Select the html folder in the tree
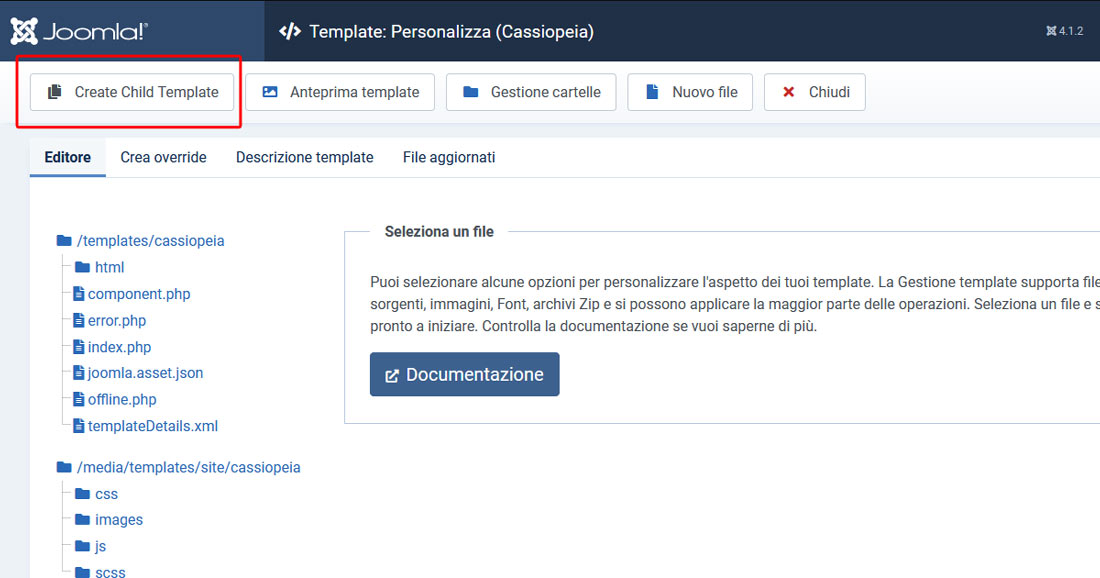Viewport: 1100px width, 578px height. coord(110,267)
